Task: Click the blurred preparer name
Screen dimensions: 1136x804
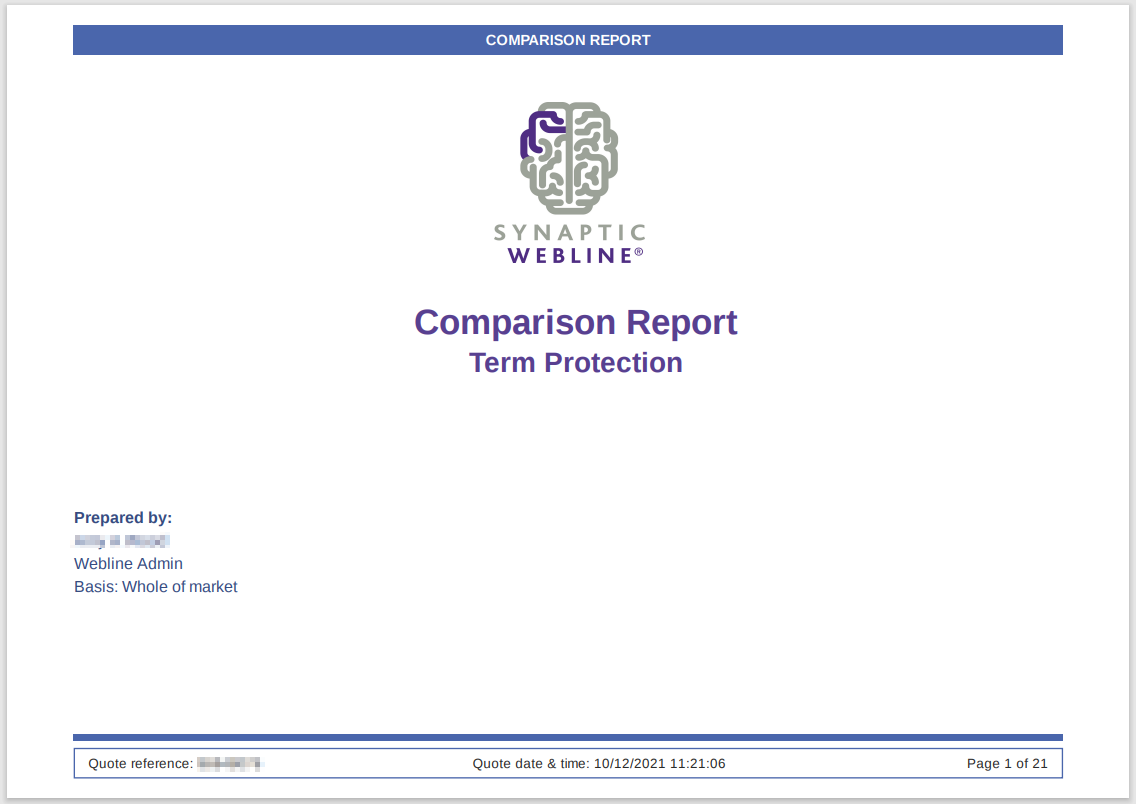Action: tap(122, 540)
